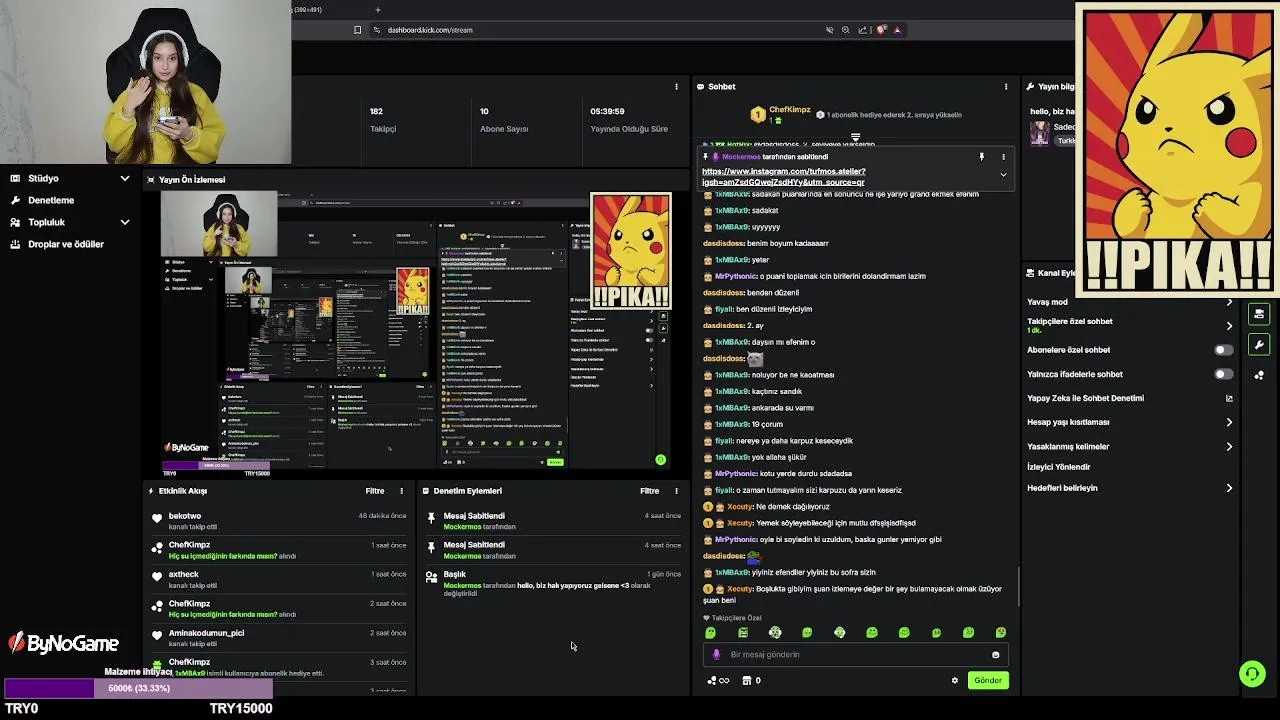The image size is (1280, 720).
Task: Click 05:39:59 Yayında Olduğu Süre stat
Action: [x=629, y=120]
